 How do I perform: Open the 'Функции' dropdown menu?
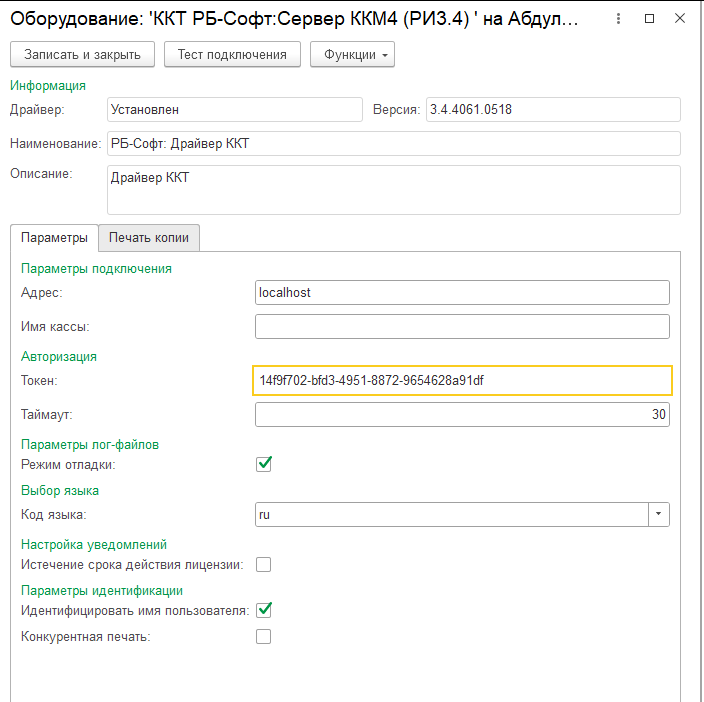pos(352,54)
